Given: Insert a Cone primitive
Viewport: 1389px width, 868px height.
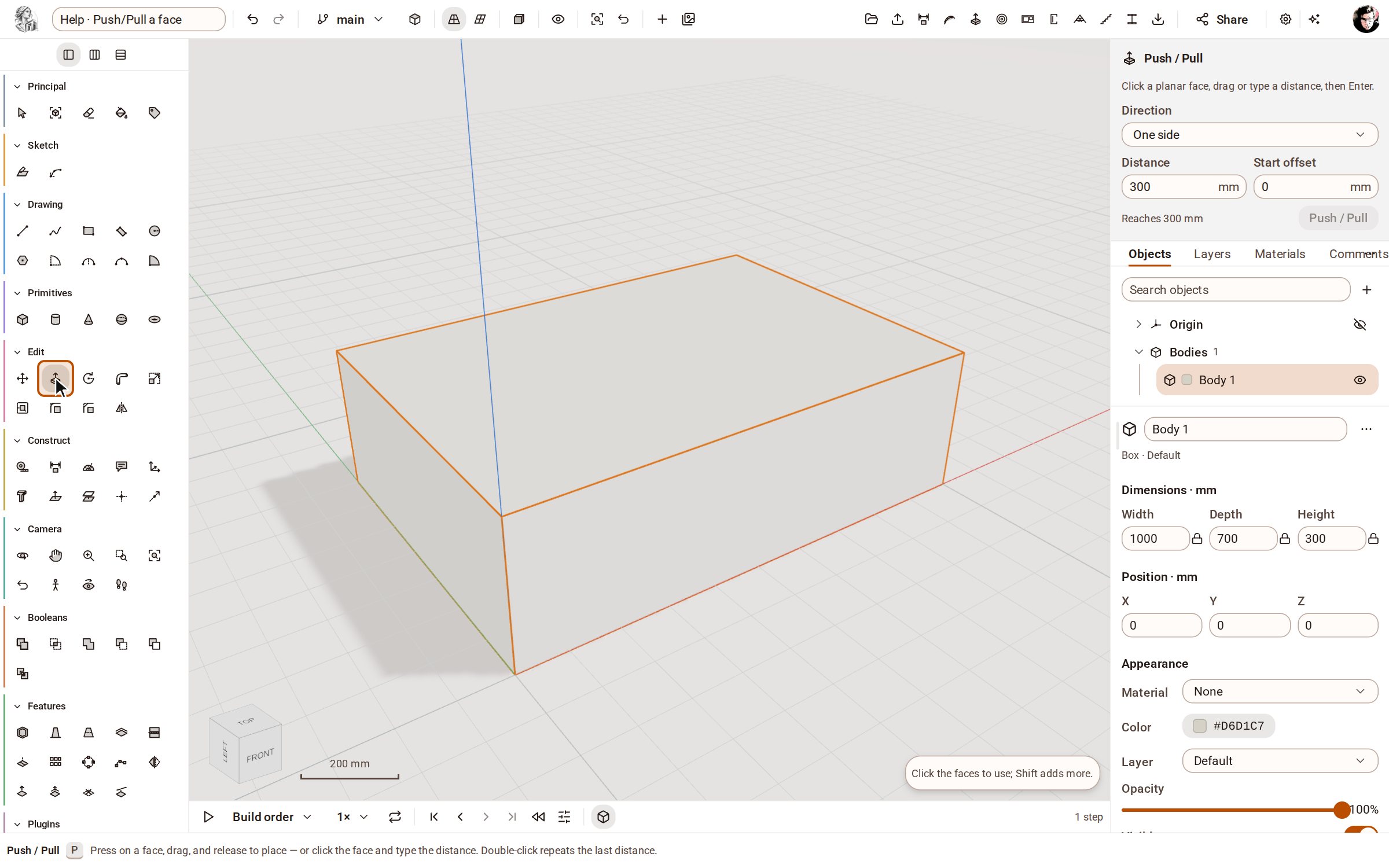Looking at the screenshot, I should [x=89, y=319].
